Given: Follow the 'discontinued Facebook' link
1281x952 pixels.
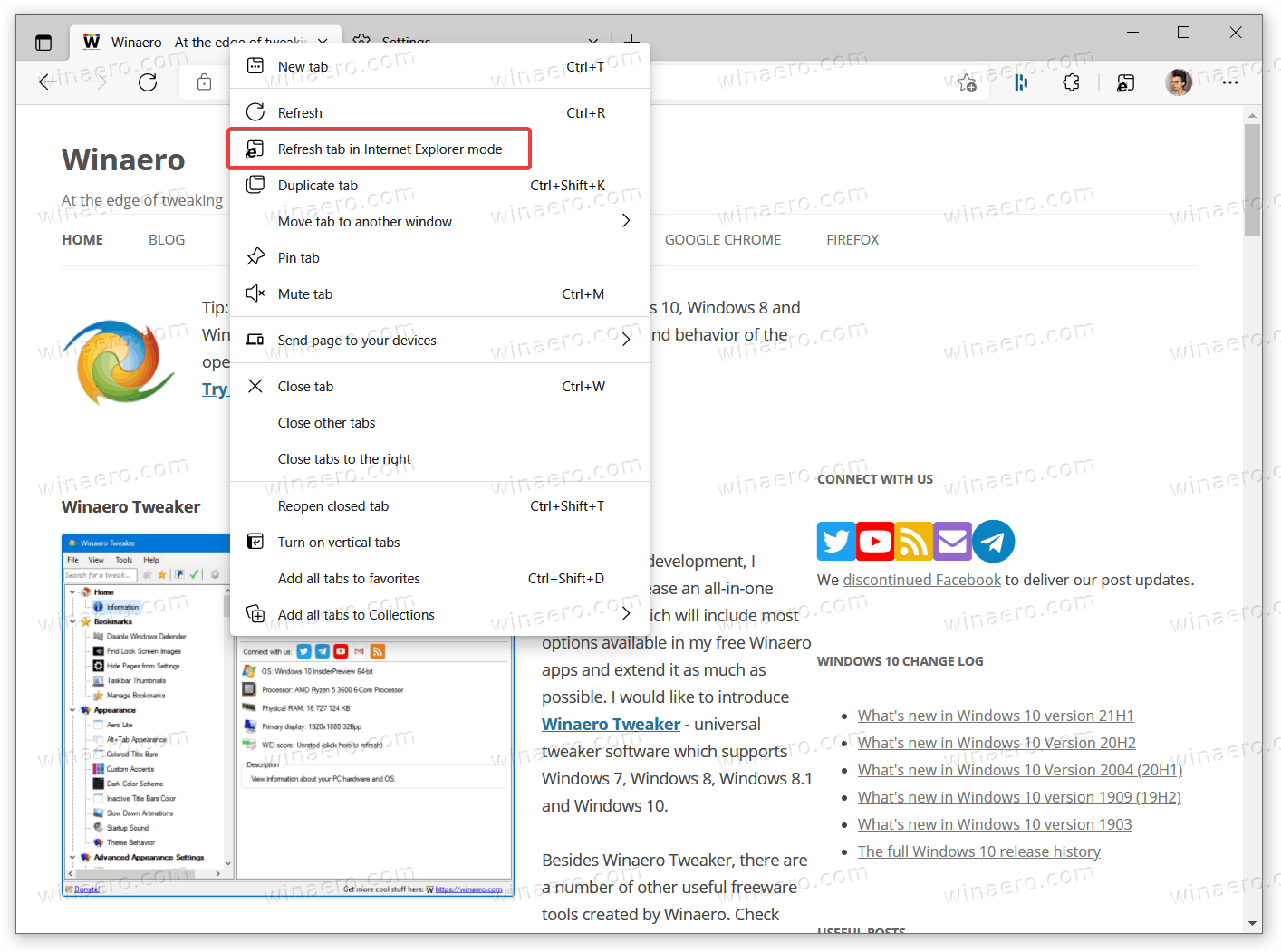Looking at the screenshot, I should click(x=921, y=579).
